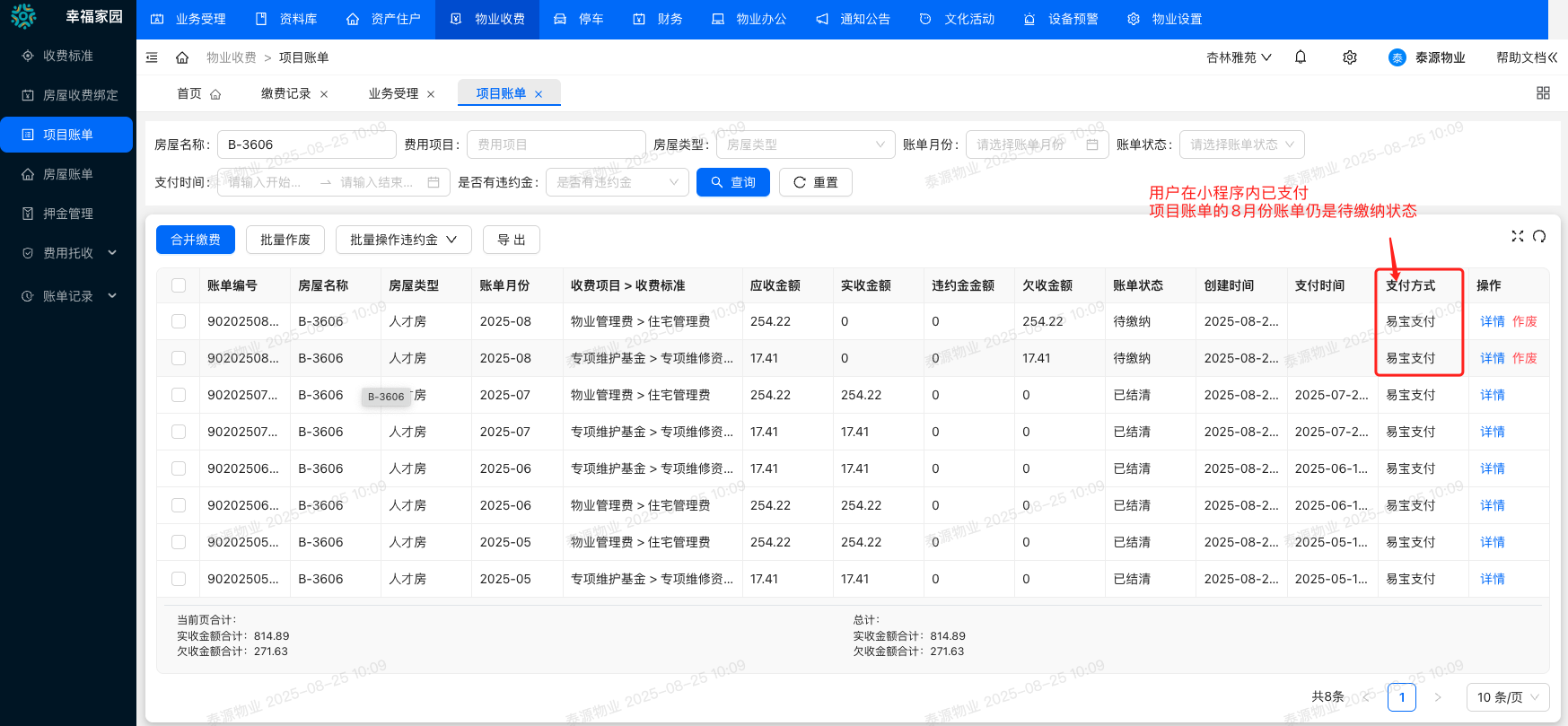
Task: Open settings gear icon in header
Action: tap(1349, 57)
